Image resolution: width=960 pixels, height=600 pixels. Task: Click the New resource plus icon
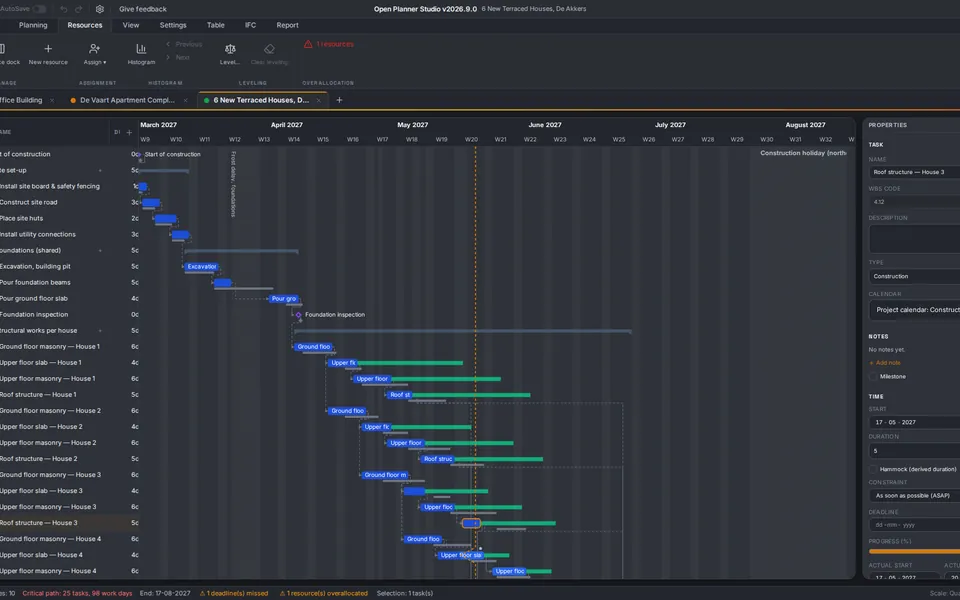point(48,48)
